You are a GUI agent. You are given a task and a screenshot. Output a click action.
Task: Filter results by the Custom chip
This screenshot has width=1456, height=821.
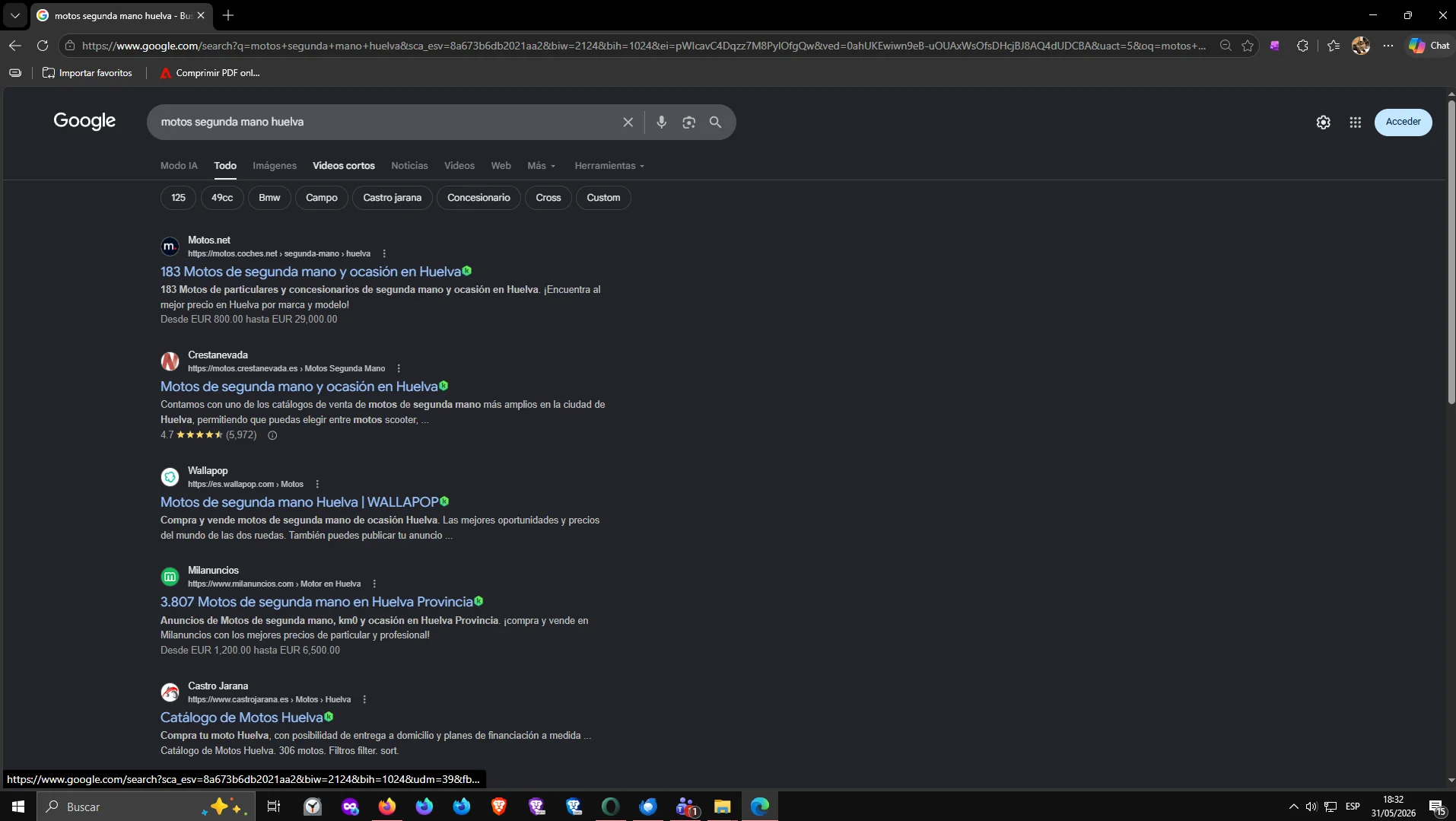click(603, 198)
